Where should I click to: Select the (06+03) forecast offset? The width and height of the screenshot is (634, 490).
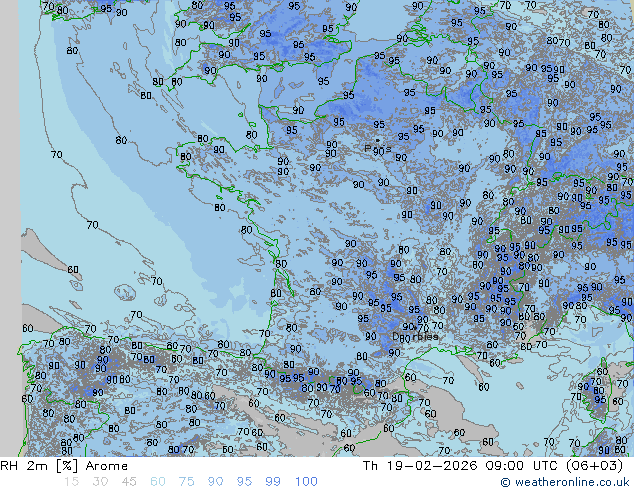[595, 466]
